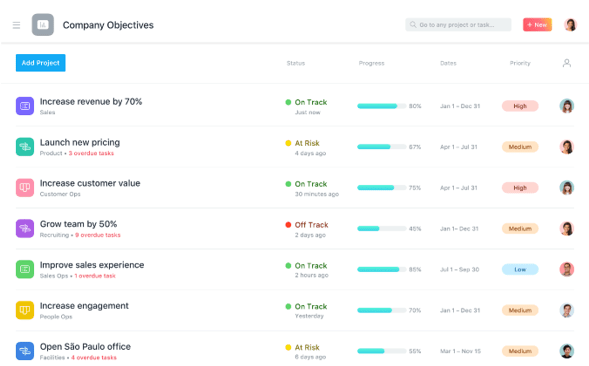
Task: Click the Increase revenue by 70% project icon
Action: click(25, 106)
